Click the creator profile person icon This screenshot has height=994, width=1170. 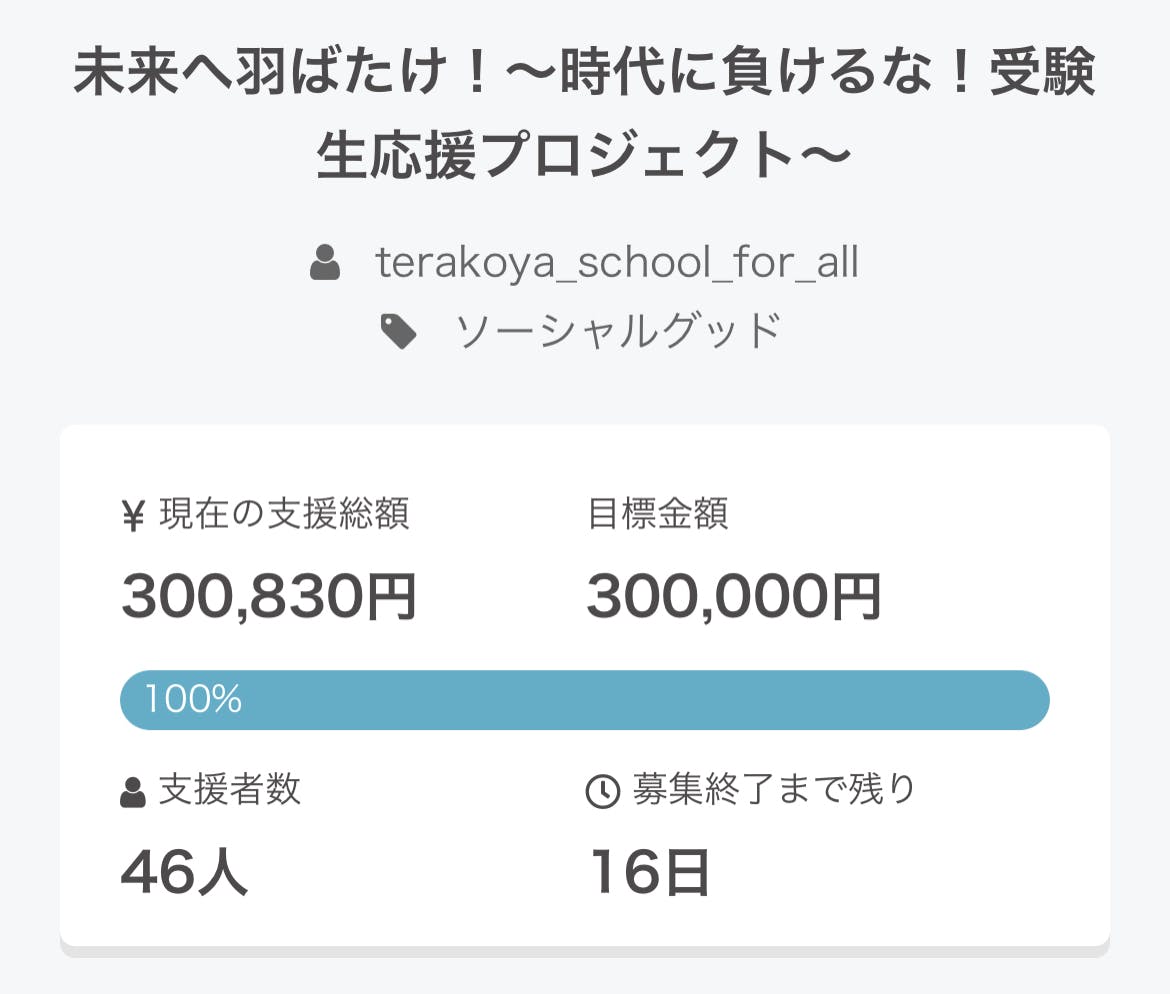point(325,263)
